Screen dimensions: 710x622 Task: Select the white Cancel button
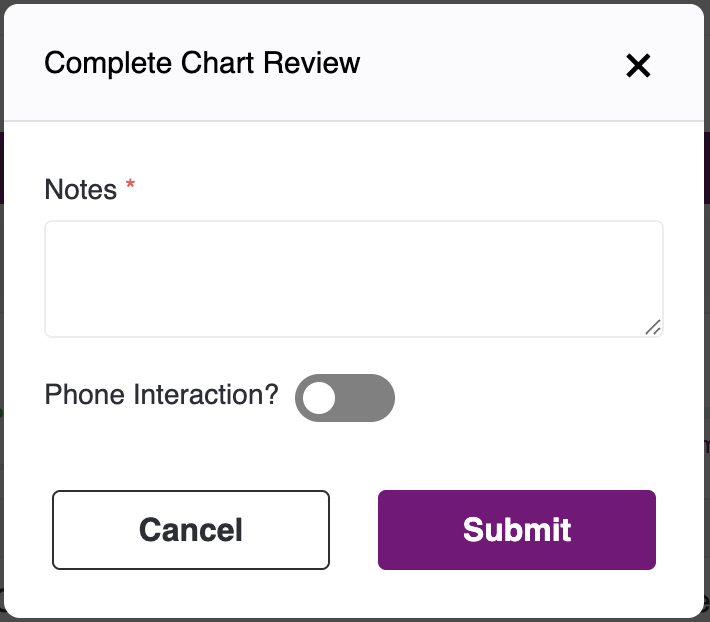(x=191, y=530)
